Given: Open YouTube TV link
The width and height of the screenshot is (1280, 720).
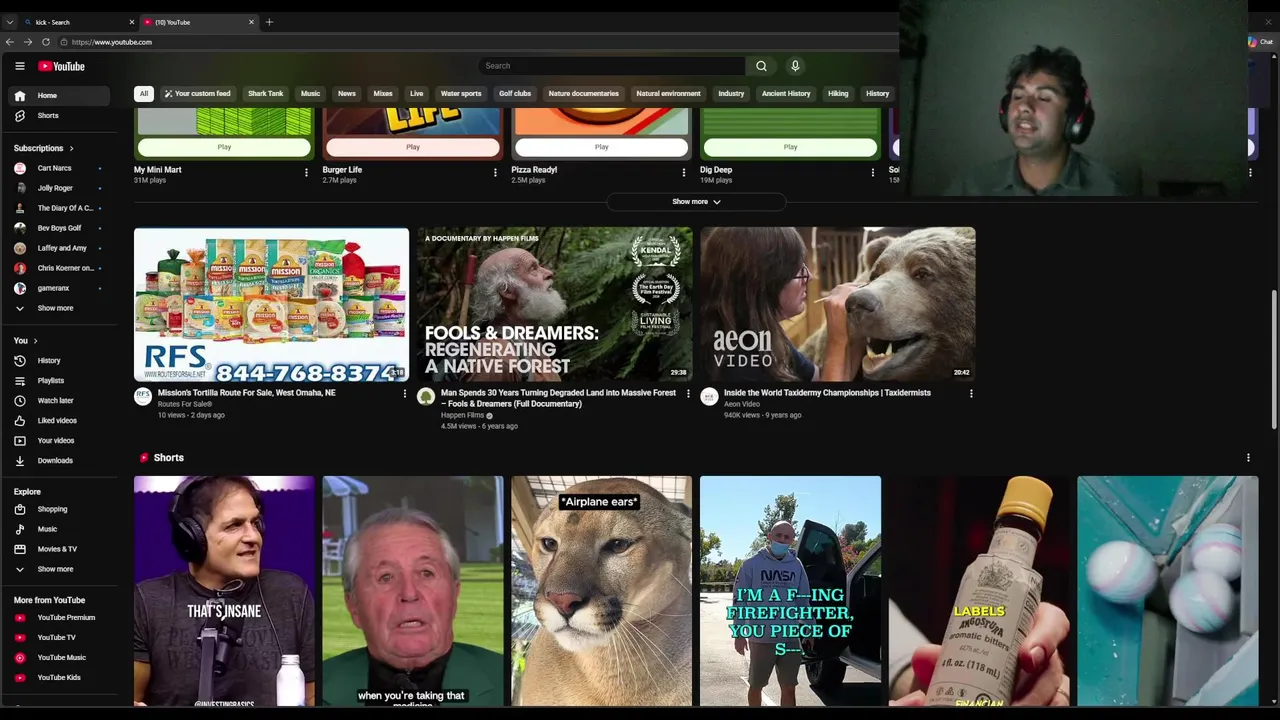Looking at the screenshot, I should point(59,638).
